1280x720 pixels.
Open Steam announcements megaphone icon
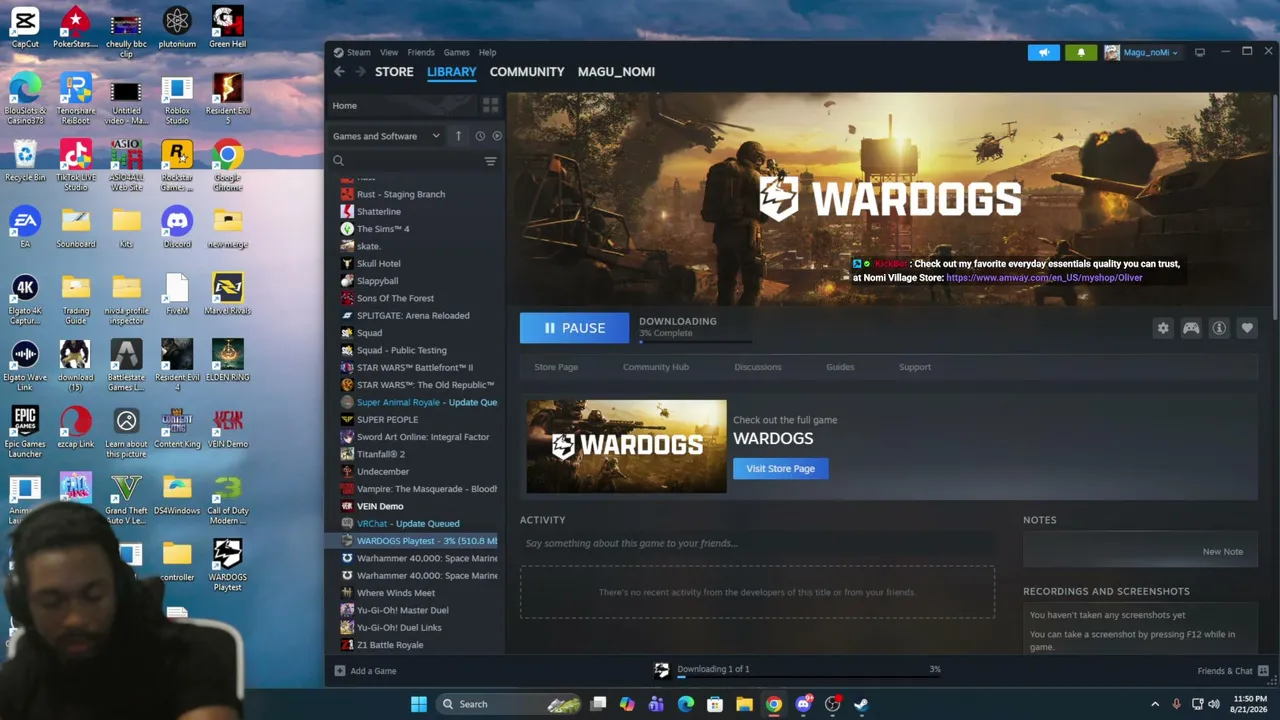(x=1043, y=52)
